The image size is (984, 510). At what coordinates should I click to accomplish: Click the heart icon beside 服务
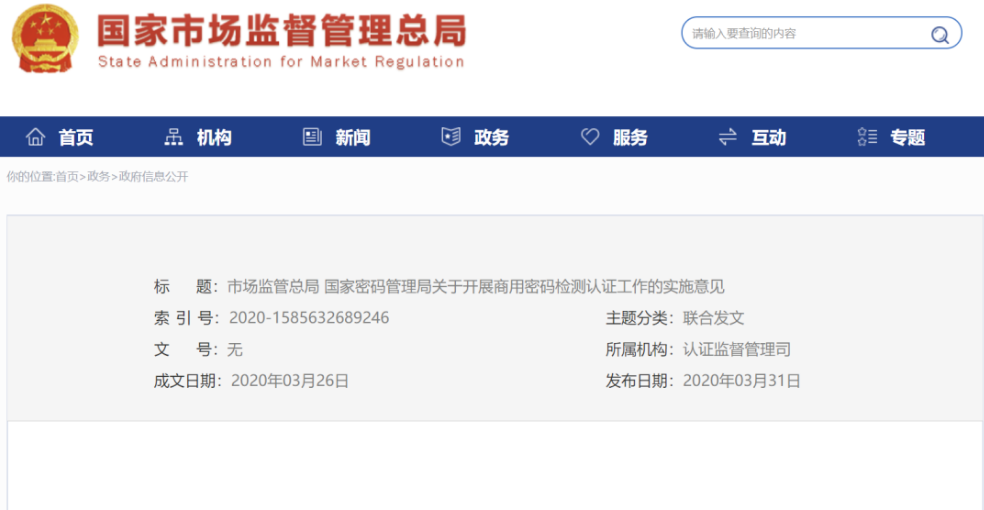pyautogui.click(x=590, y=138)
